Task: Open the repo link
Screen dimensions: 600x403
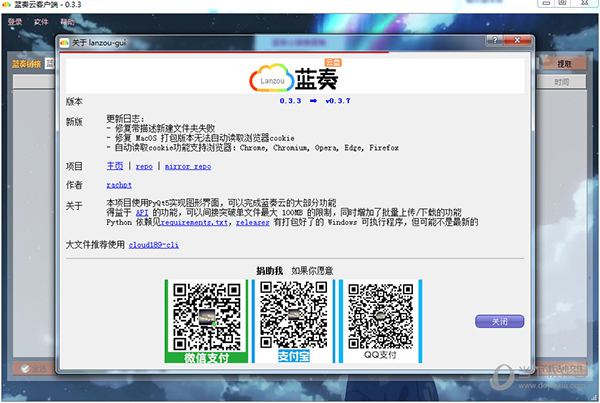Action: point(144,166)
